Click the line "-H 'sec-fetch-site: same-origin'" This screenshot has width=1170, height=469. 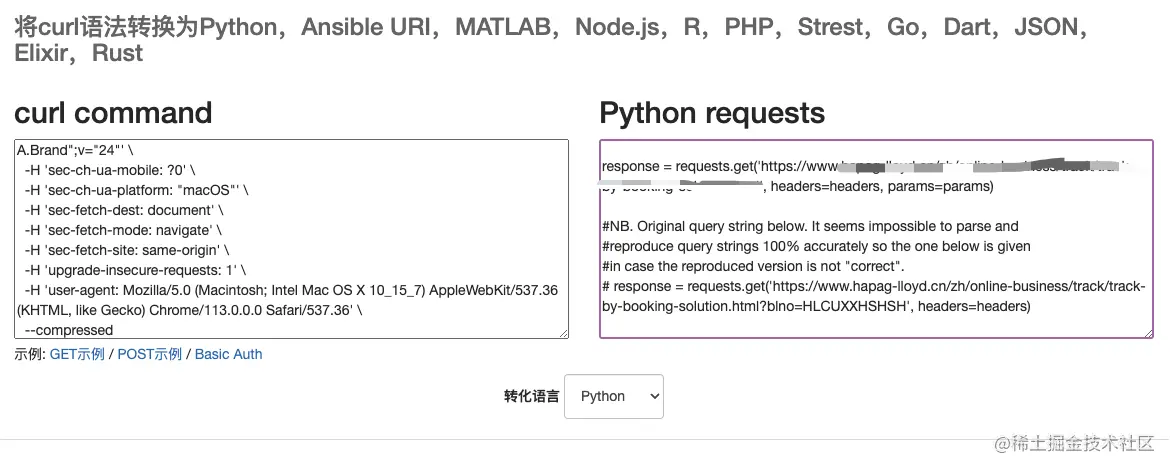(127, 251)
